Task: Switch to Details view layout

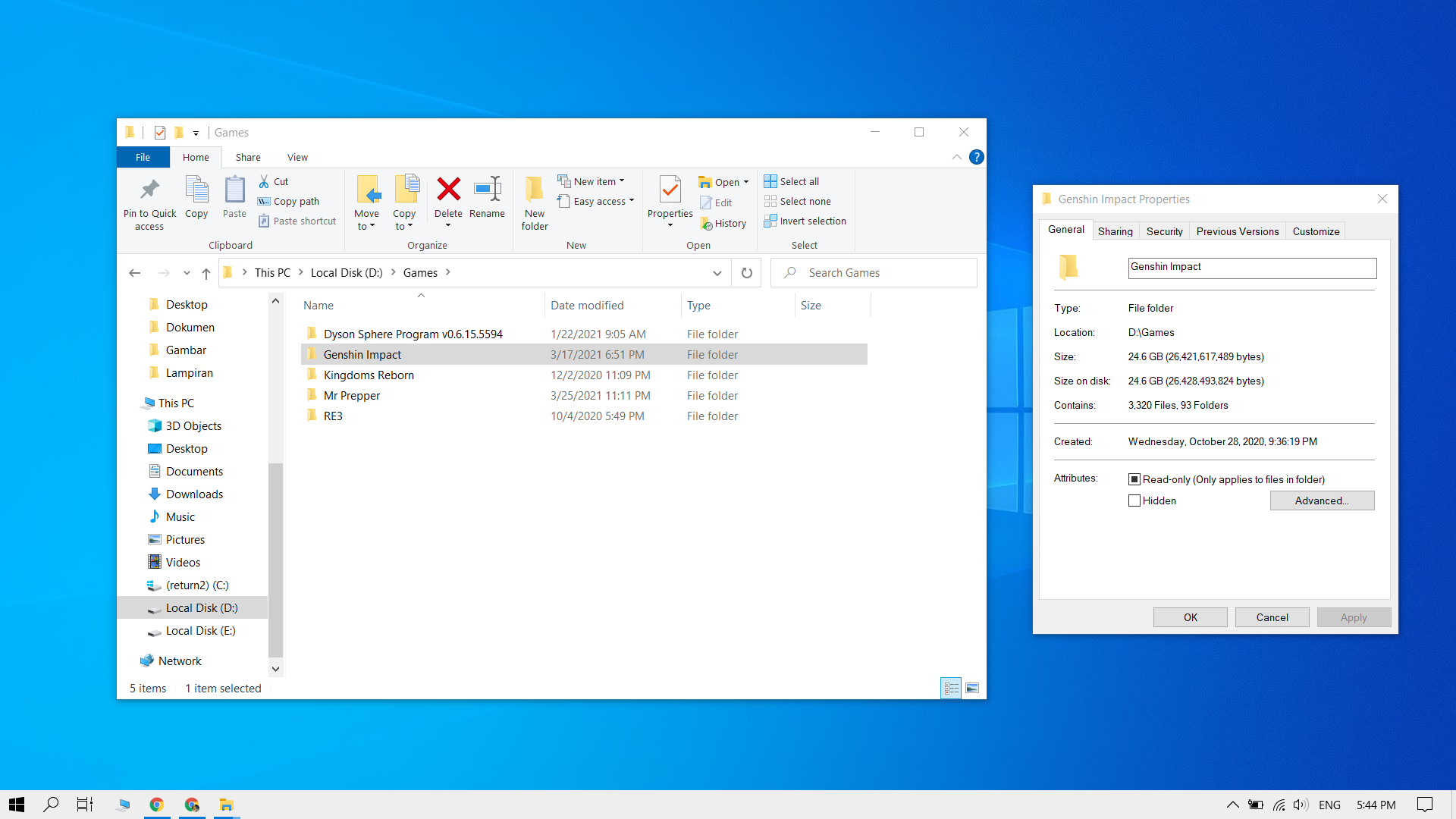Action: click(951, 688)
